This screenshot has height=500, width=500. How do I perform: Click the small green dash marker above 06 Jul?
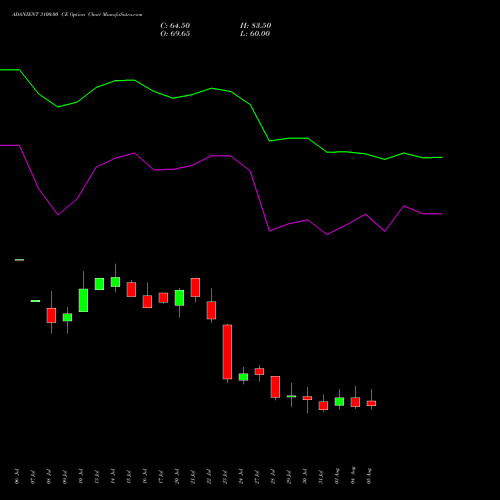pos(19,260)
